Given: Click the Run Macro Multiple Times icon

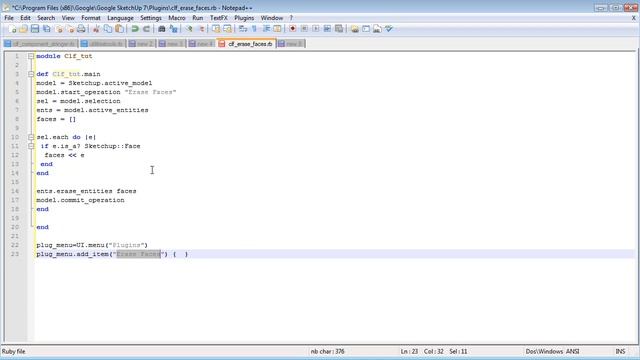Looking at the screenshot, I should [x=327, y=29].
